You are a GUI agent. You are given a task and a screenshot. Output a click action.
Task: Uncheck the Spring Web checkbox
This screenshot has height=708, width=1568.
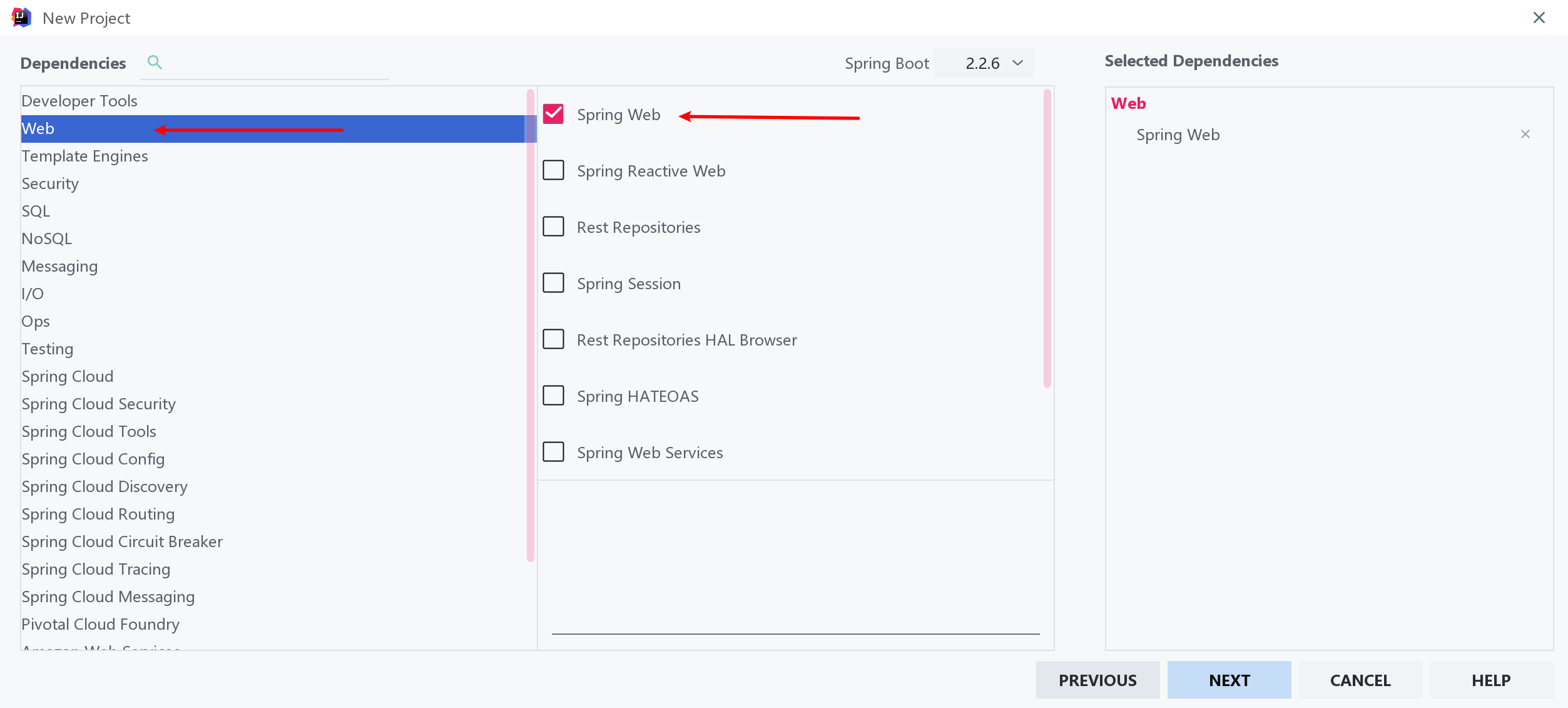pyautogui.click(x=553, y=114)
